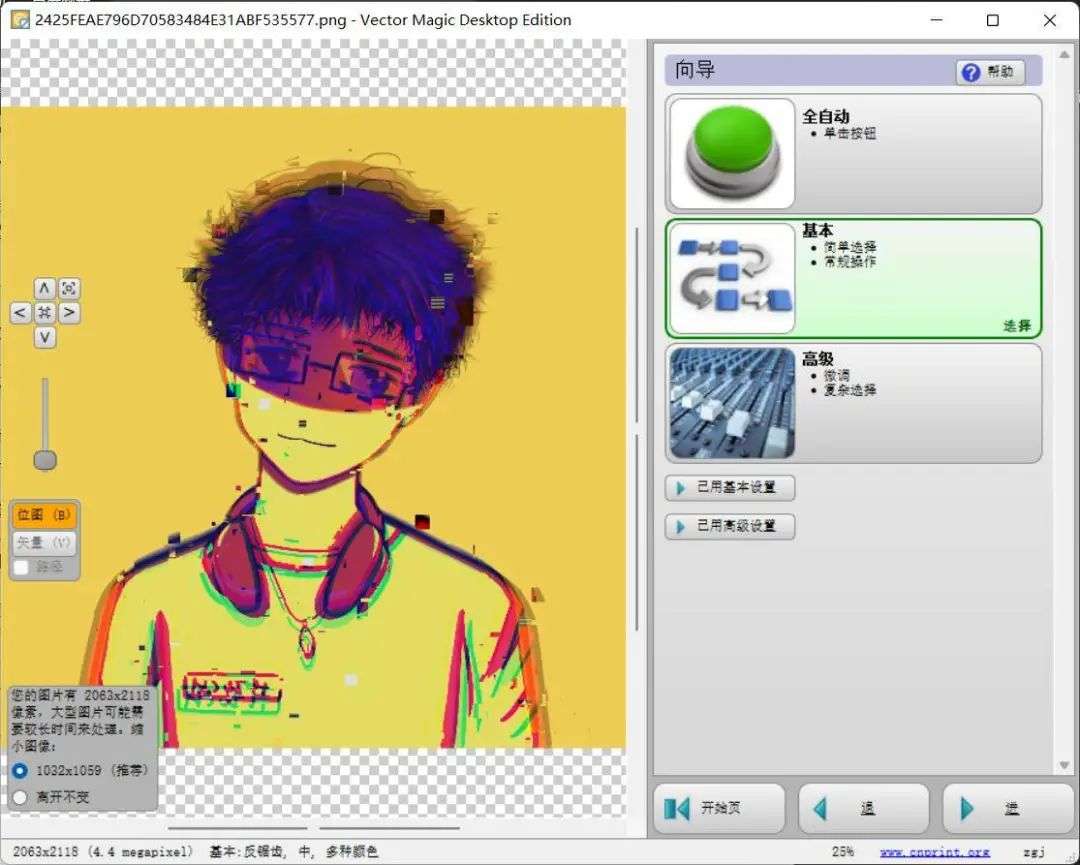
Task: Click the Start Page (开始页) button
Action: click(719, 808)
